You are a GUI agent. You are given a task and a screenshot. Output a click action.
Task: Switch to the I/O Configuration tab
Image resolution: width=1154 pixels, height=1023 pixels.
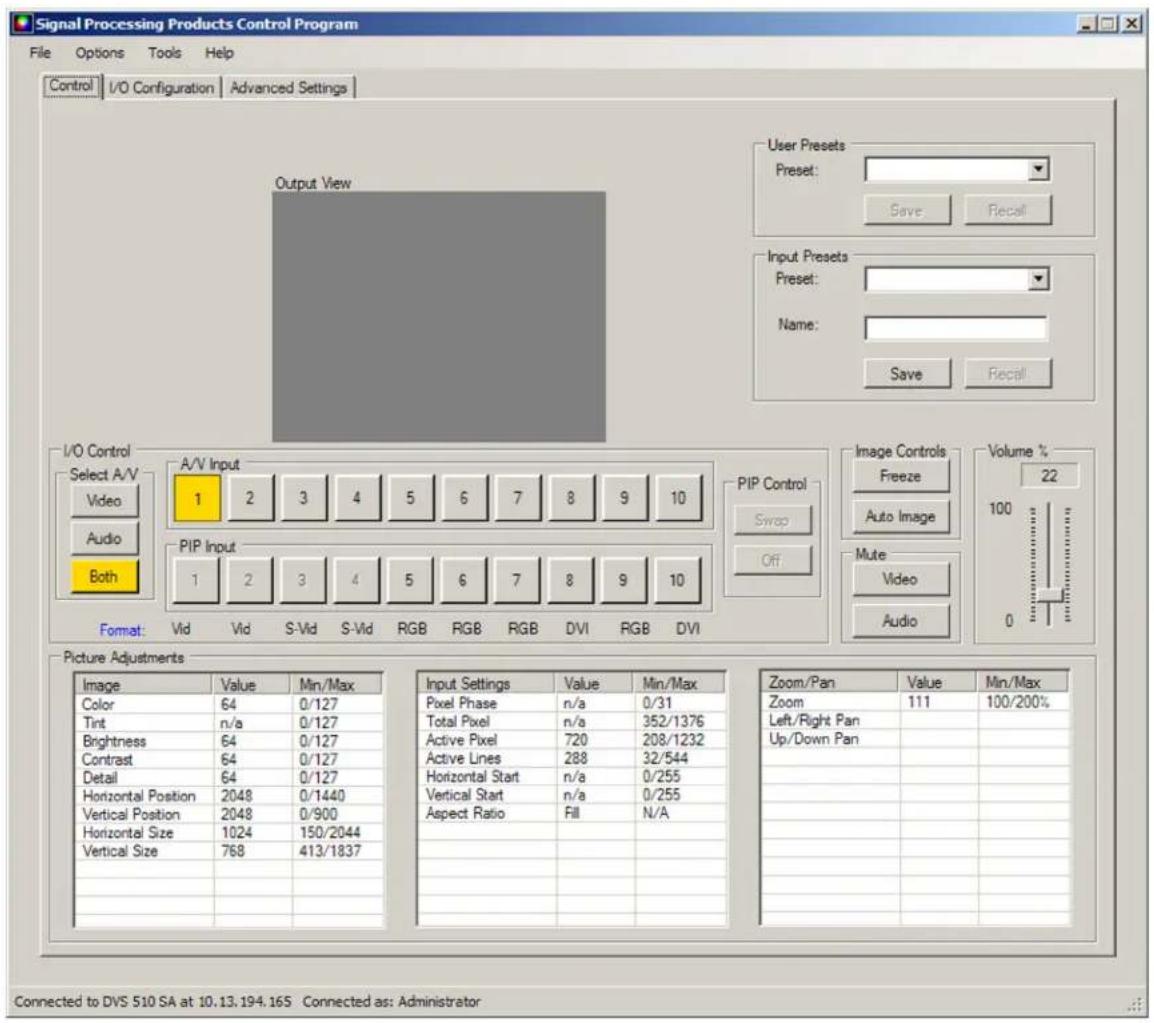pos(161,88)
